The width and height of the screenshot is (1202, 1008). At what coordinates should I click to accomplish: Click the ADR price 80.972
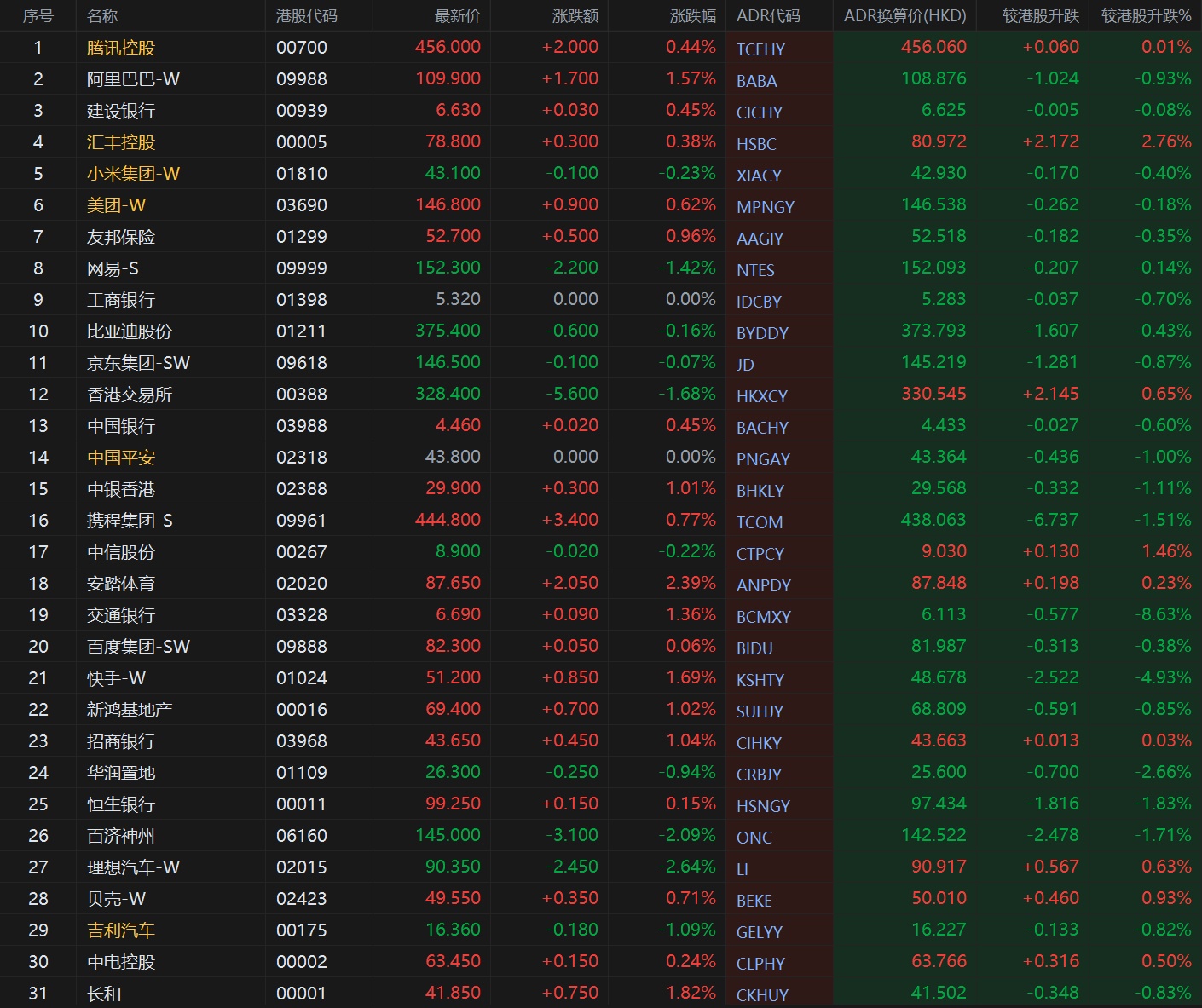point(939,141)
